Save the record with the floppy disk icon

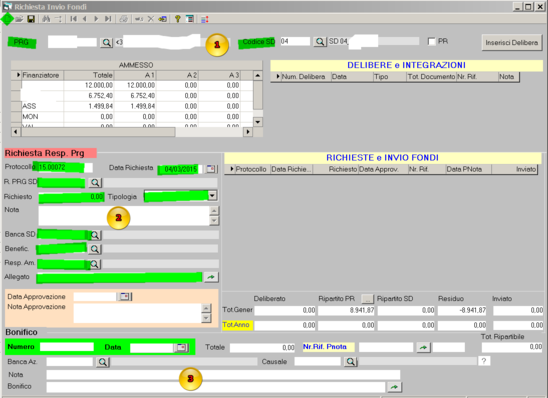pyautogui.click(x=31, y=19)
